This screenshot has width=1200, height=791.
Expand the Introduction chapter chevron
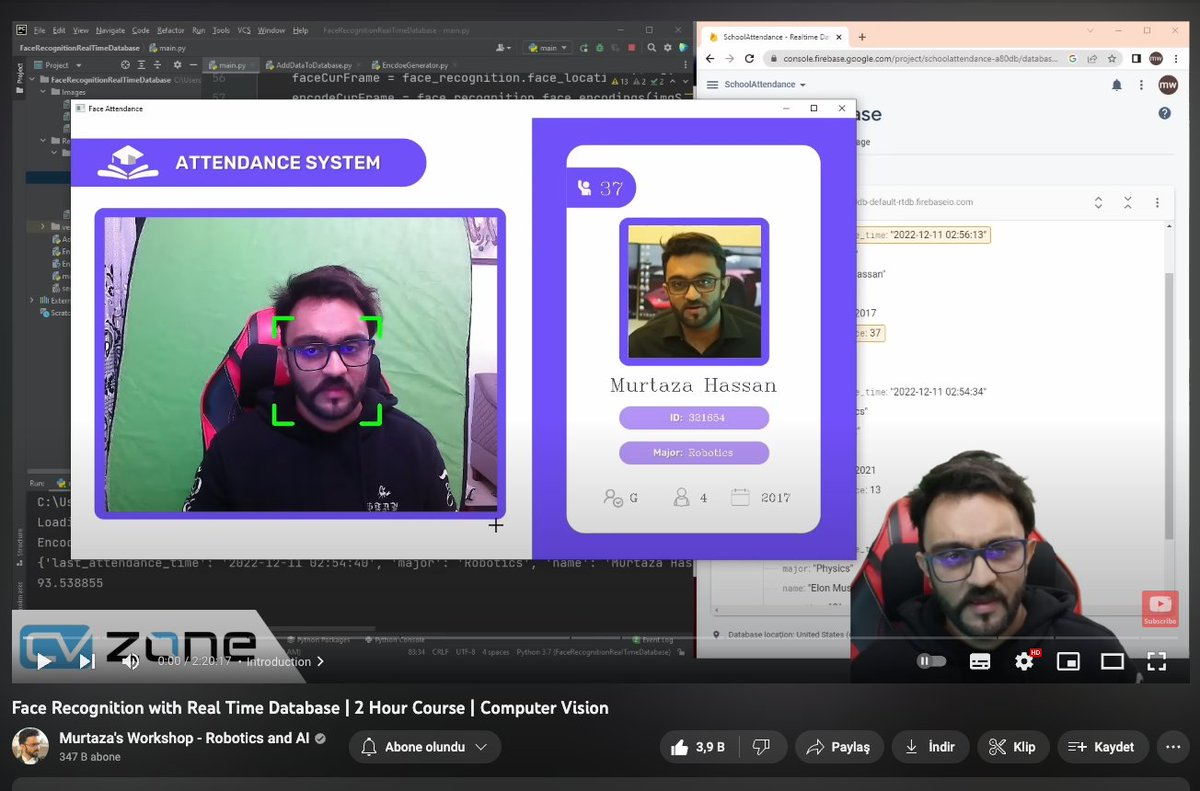[320, 662]
